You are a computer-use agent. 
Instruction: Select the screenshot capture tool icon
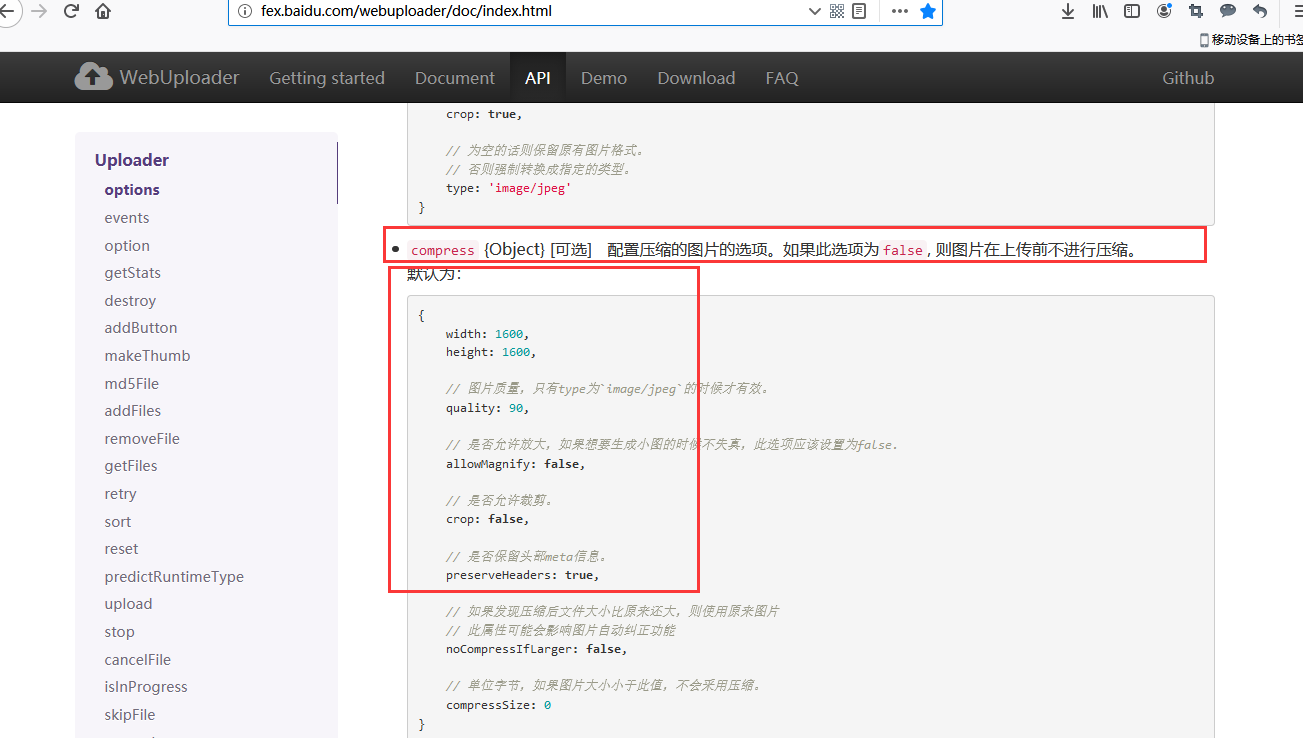1195,13
